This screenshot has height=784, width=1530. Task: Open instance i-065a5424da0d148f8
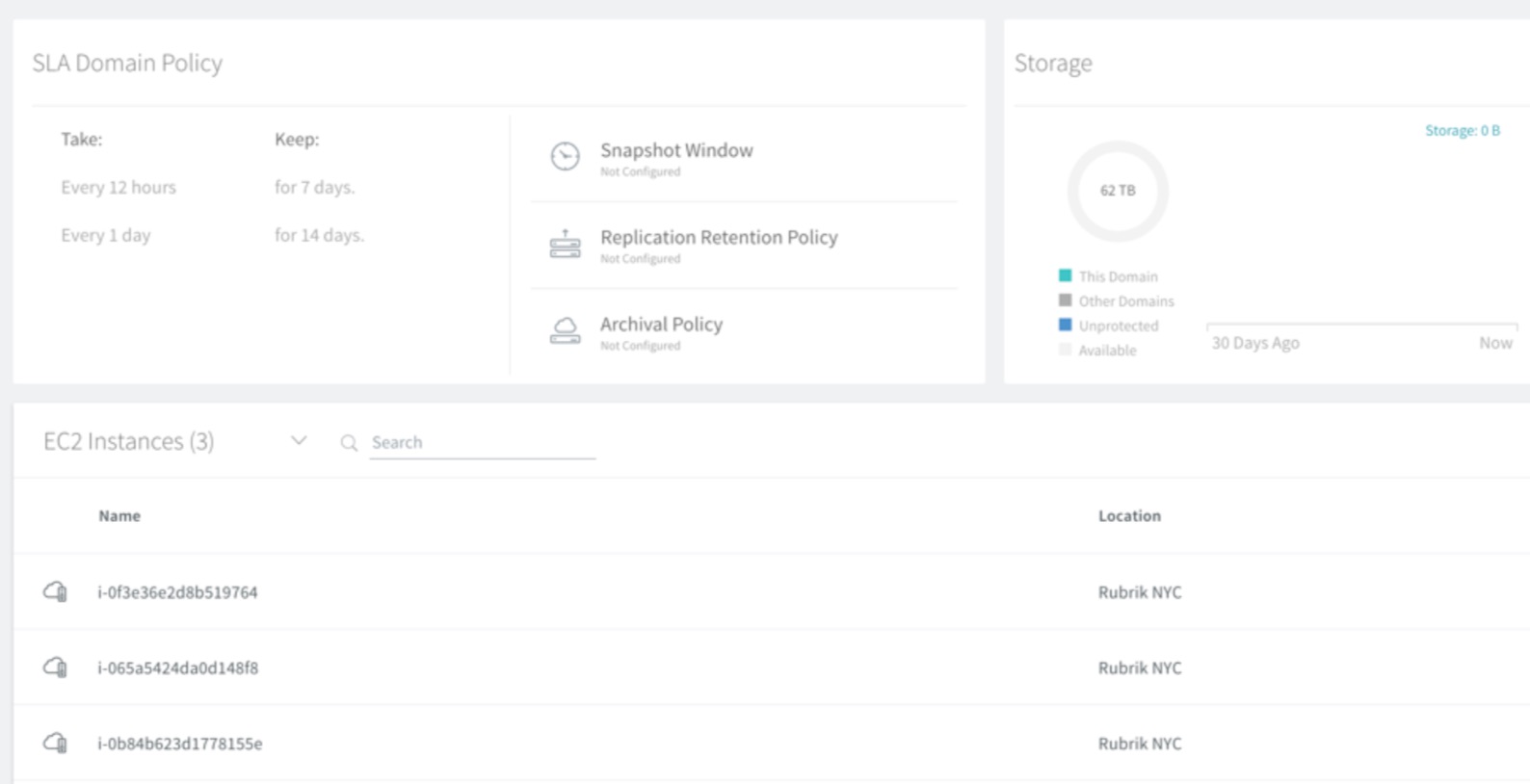[177, 668]
